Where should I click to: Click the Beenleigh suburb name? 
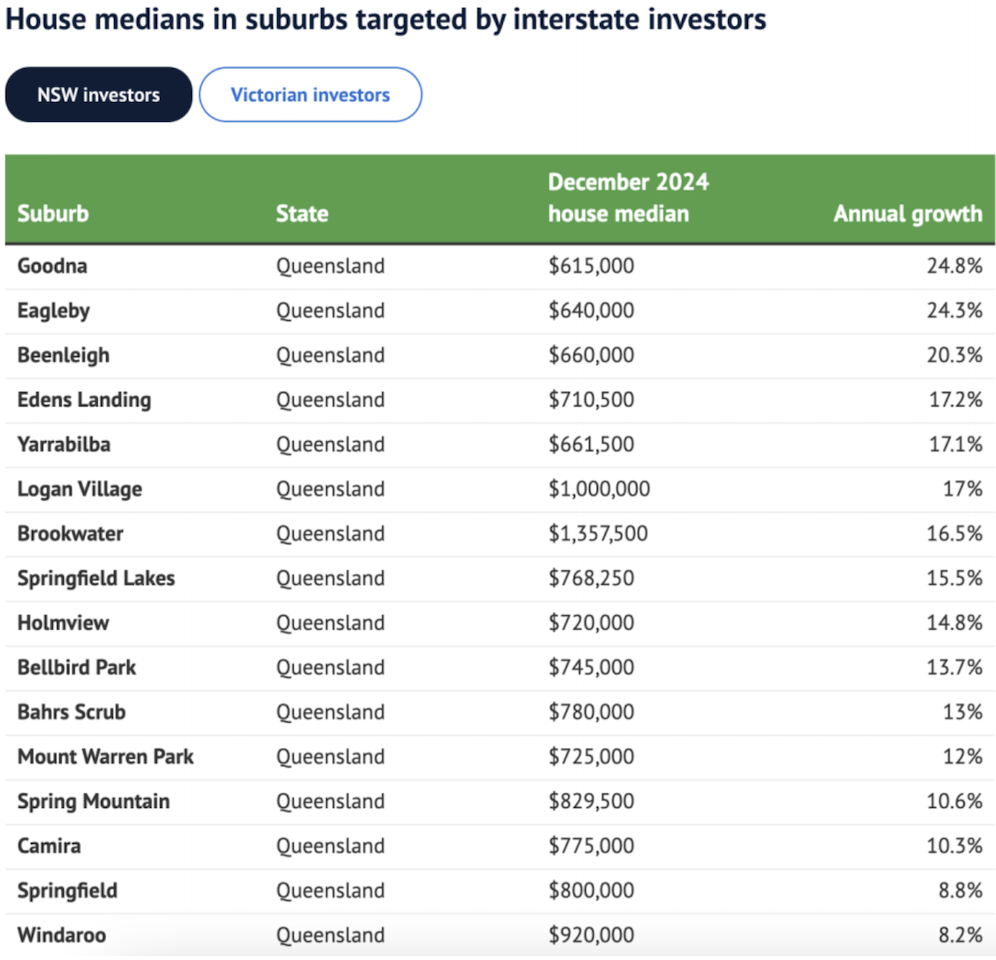[x=63, y=355]
